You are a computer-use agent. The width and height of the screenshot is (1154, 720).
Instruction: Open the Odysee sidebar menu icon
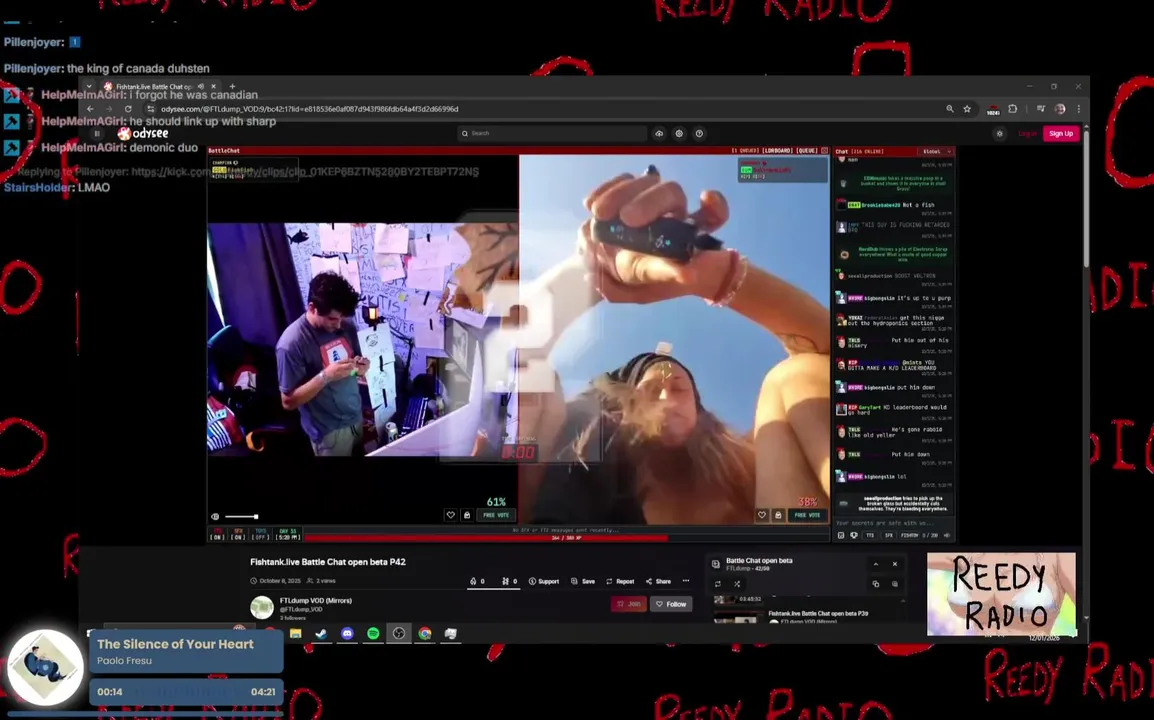97,133
